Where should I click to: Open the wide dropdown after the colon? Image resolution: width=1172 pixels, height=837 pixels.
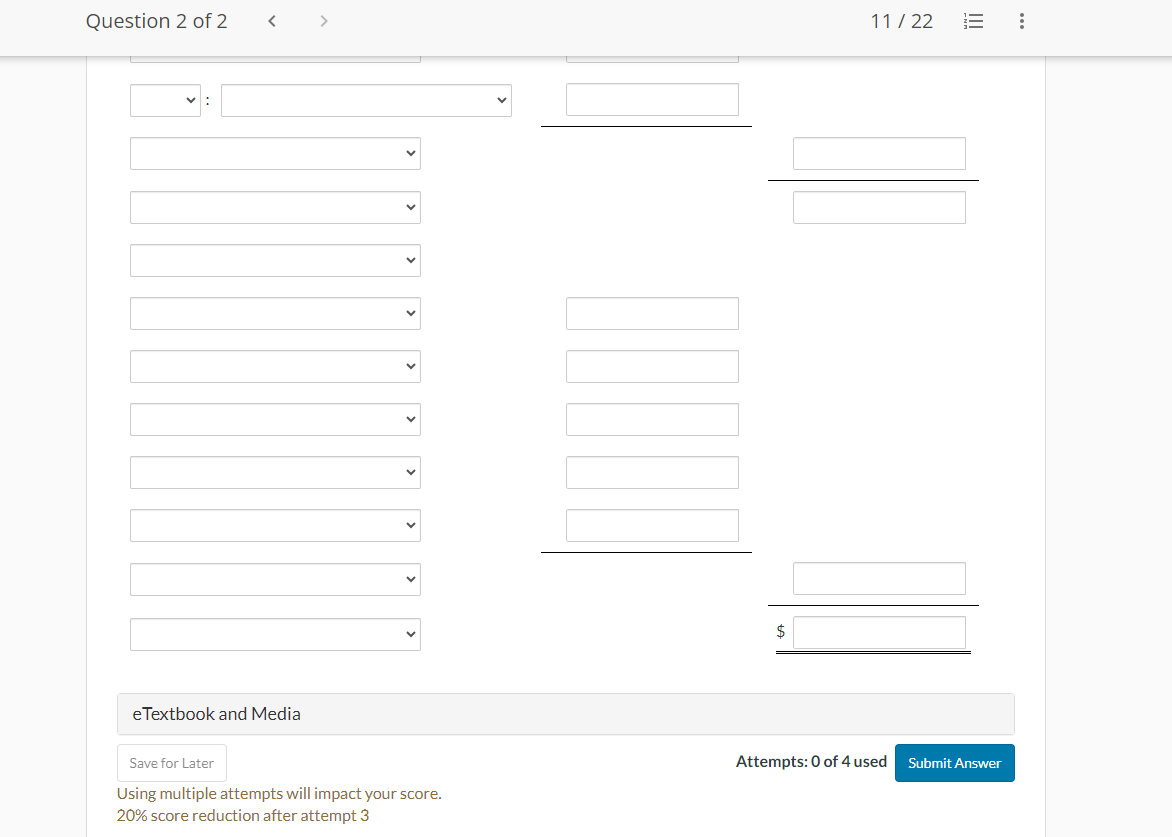(366, 100)
